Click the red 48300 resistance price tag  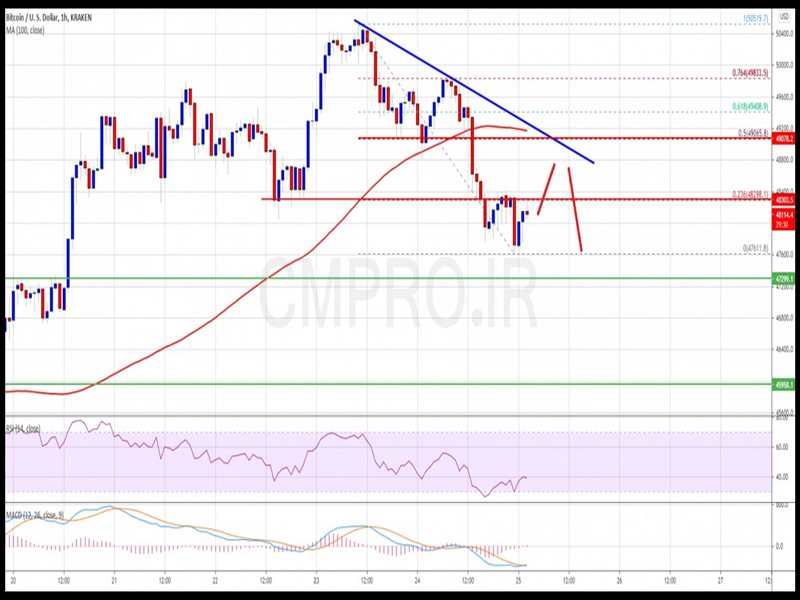[x=782, y=199]
